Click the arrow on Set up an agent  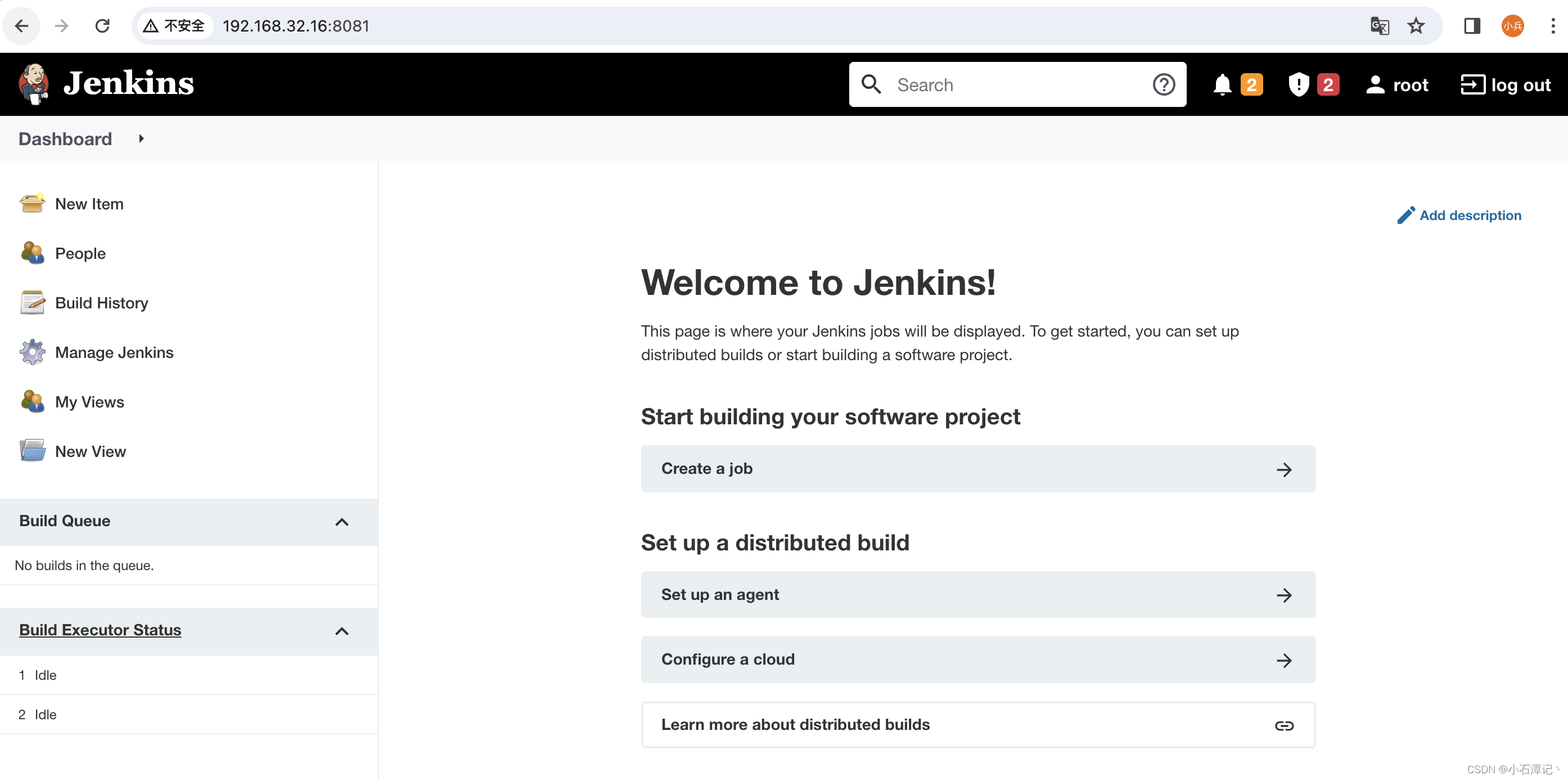1284,595
